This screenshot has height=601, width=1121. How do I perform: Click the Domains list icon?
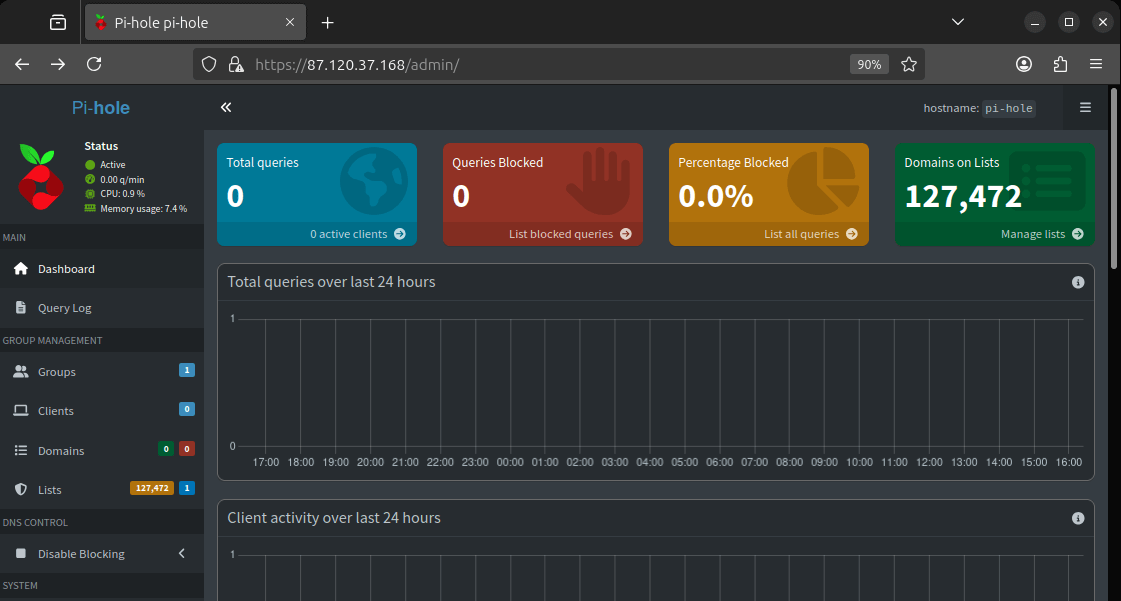(x=21, y=450)
